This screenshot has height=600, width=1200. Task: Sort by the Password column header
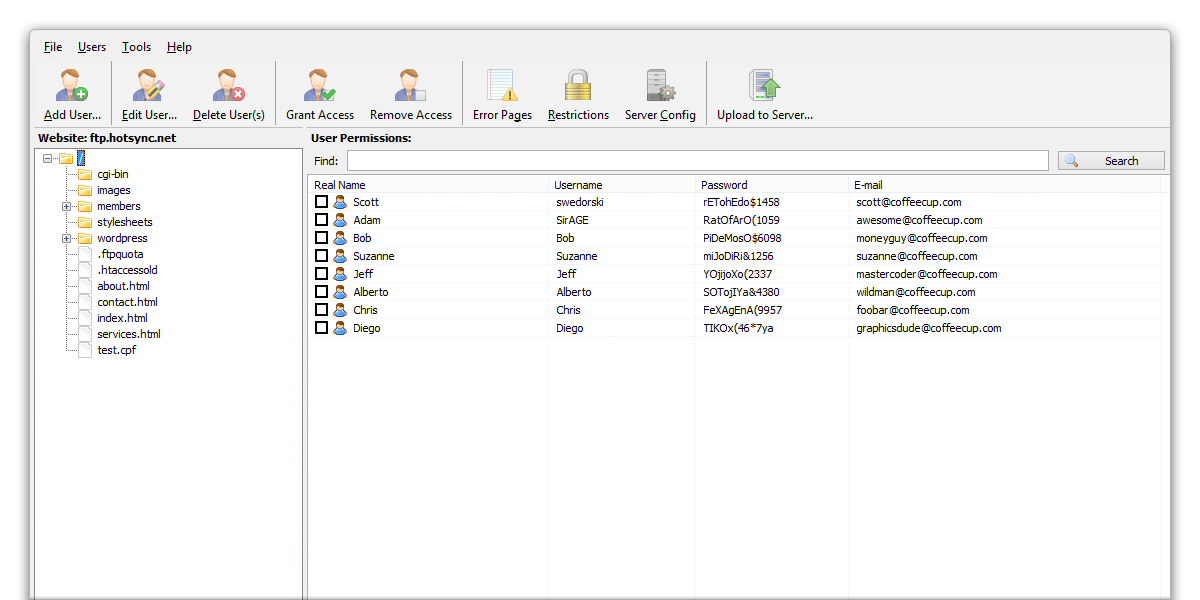[x=772, y=185]
